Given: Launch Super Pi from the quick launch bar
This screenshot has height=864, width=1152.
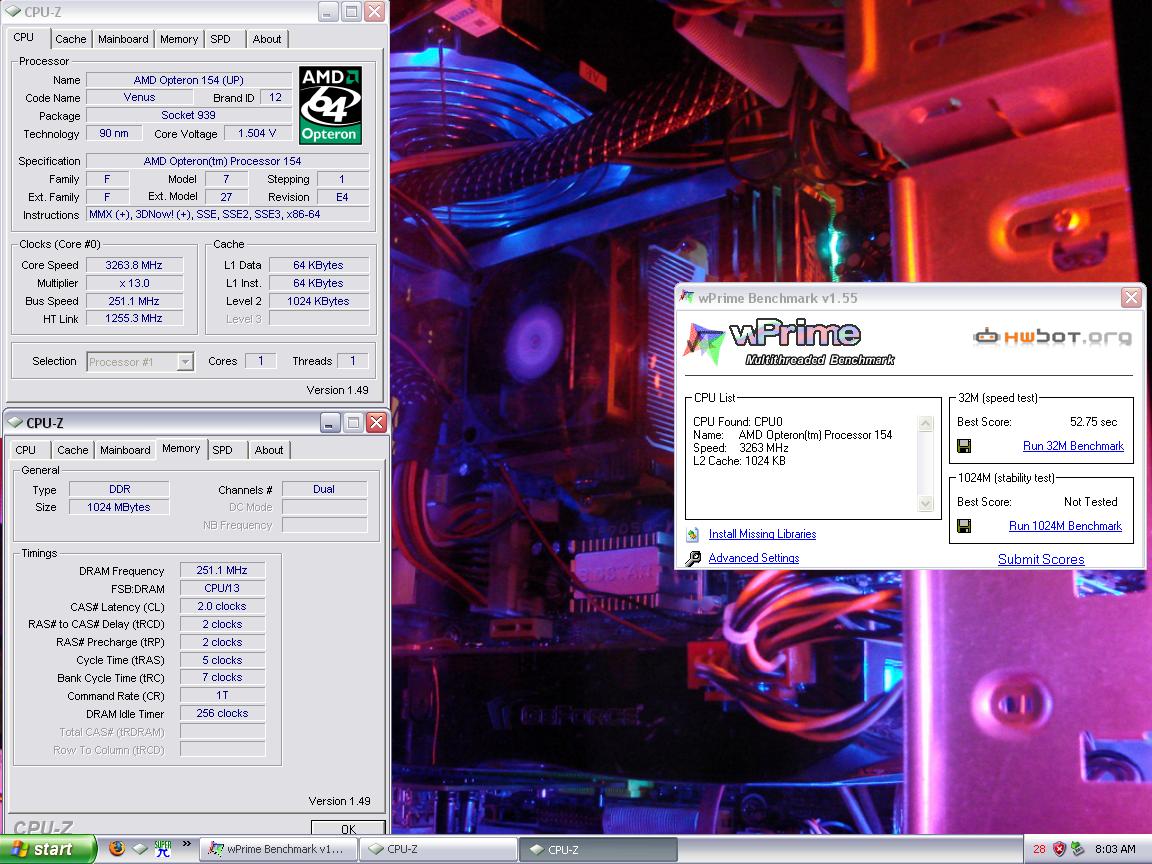Looking at the screenshot, I should 162,849.
